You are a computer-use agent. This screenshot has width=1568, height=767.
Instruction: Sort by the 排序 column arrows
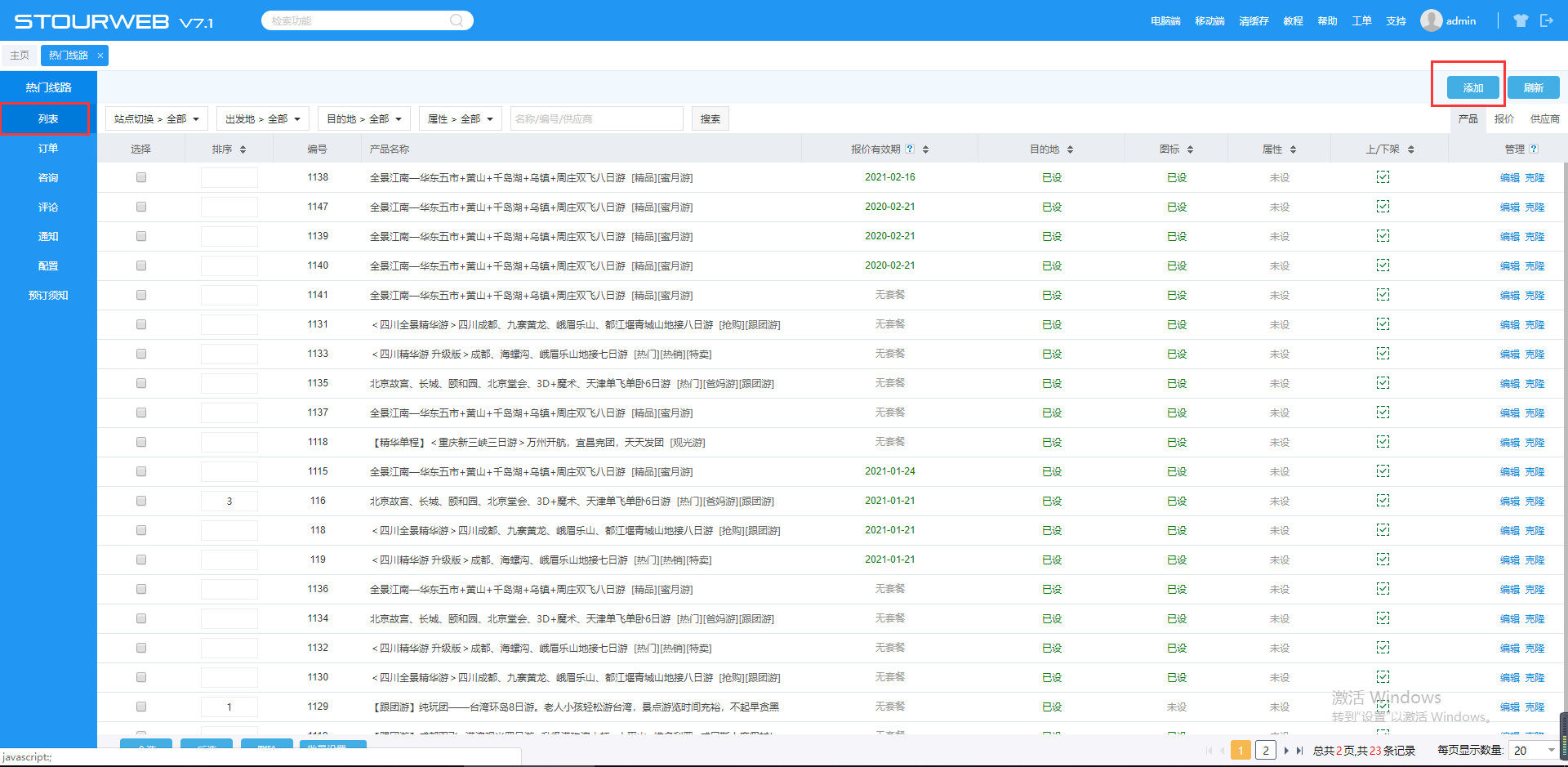pyautogui.click(x=243, y=149)
